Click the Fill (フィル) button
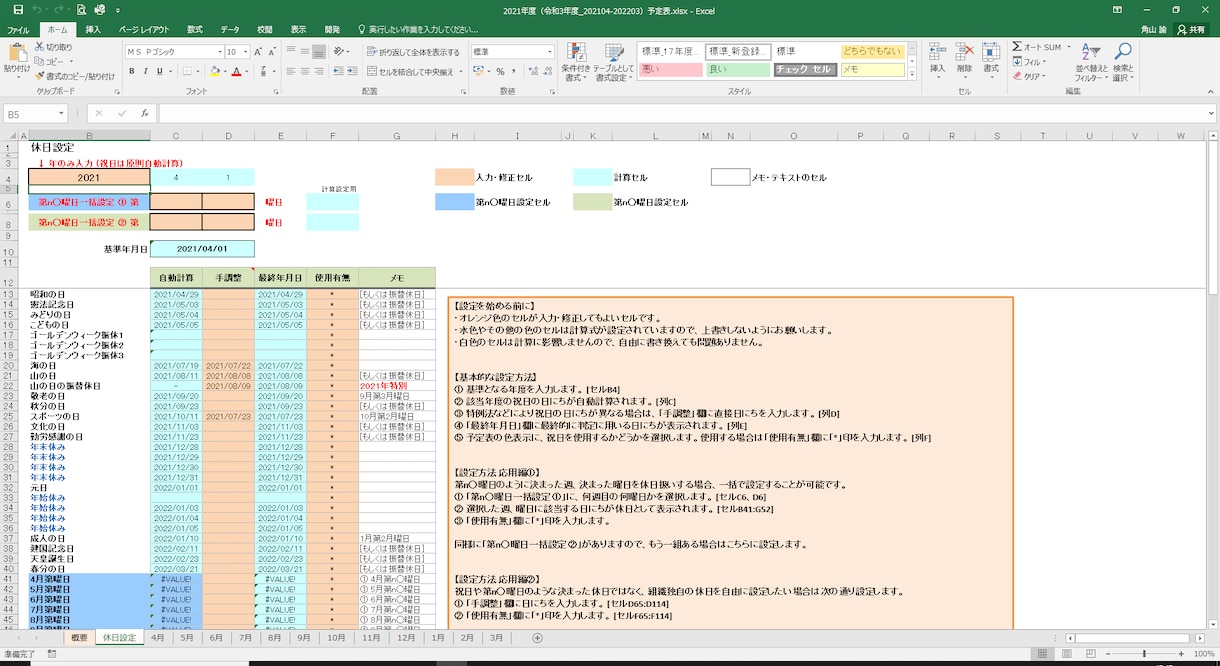This screenshot has height=666, width=1220. [x=1030, y=62]
